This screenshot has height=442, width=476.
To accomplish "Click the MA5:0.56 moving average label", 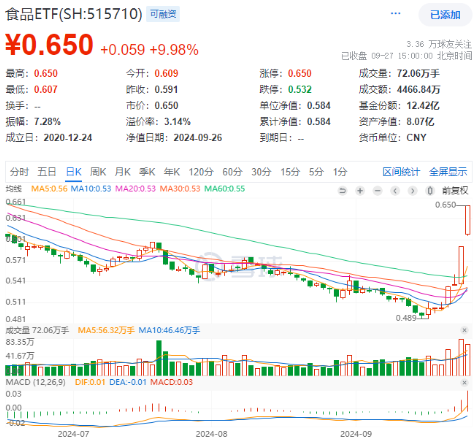I will pos(49,189).
